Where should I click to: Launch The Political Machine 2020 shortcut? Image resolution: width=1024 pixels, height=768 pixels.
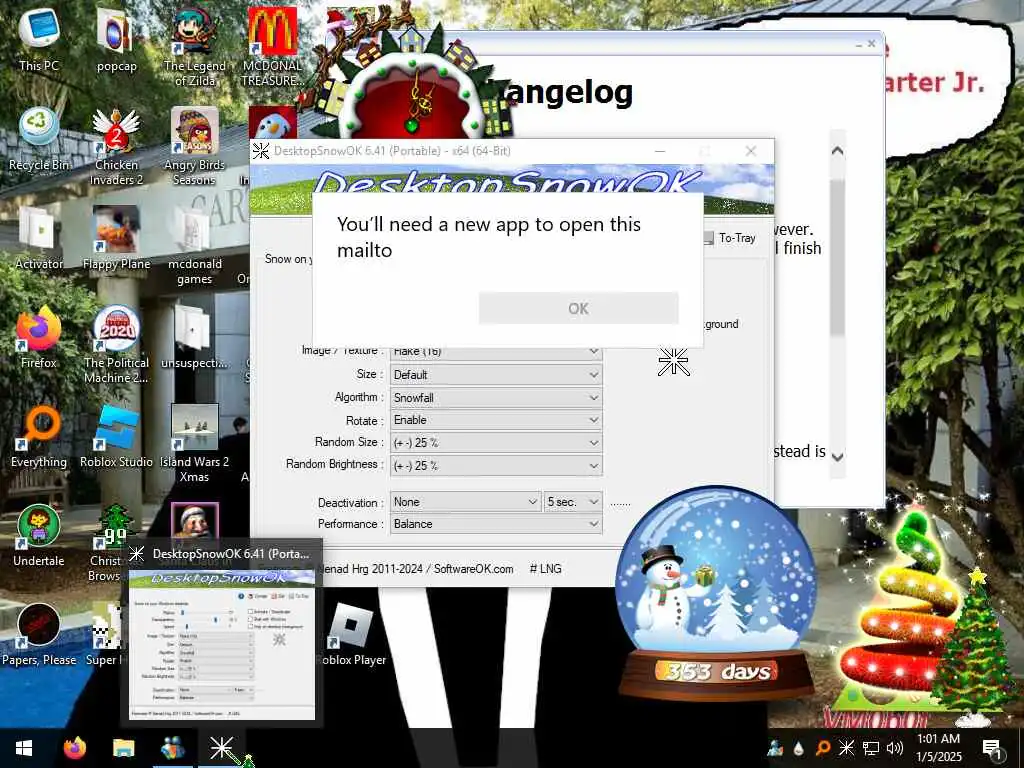pos(116,345)
